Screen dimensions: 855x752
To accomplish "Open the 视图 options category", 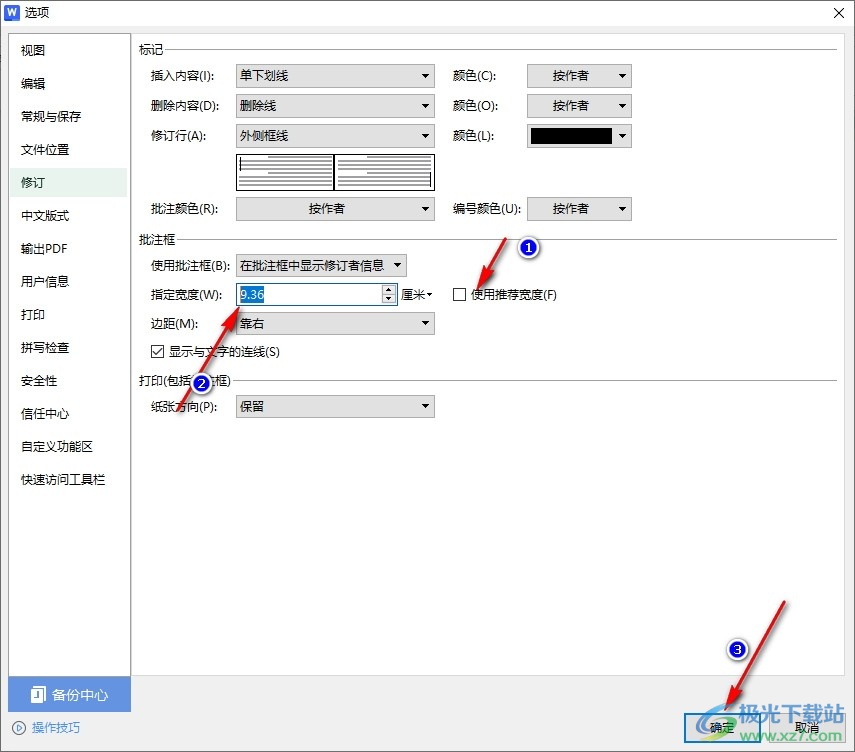I will (x=33, y=50).
